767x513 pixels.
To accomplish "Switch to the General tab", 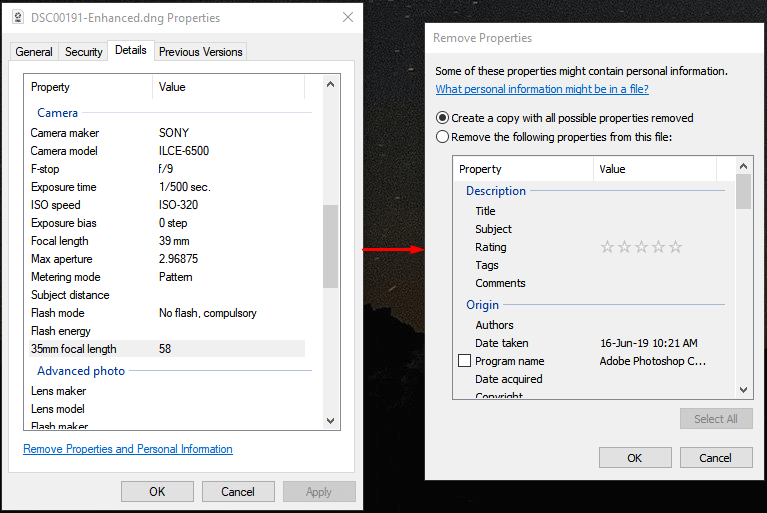I will (x=34, y=52).
